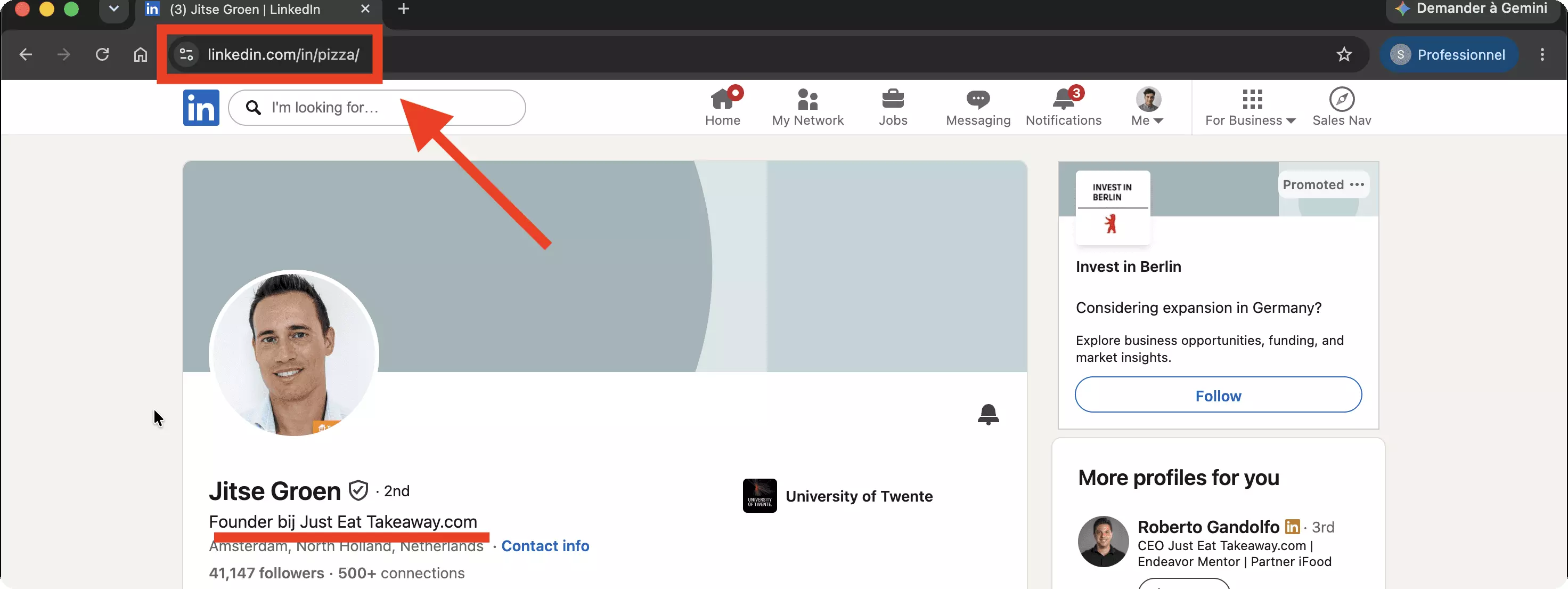Close the Jitse Groen LinkedIn tab
This screenshot has height=589, width=1568.
tap(365, 9)
